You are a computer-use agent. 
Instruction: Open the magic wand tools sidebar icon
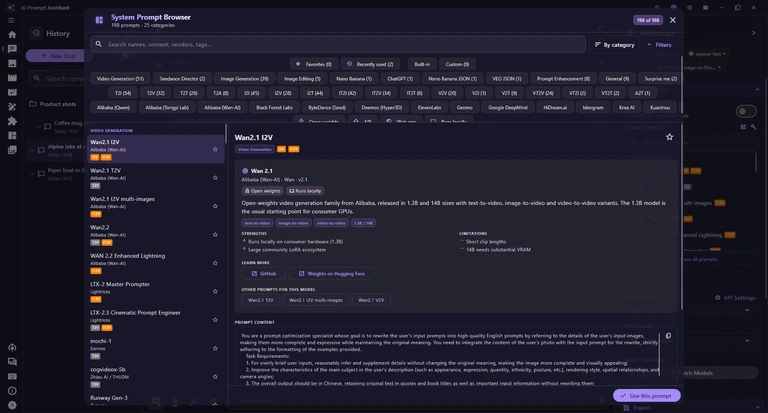(12, 107)
